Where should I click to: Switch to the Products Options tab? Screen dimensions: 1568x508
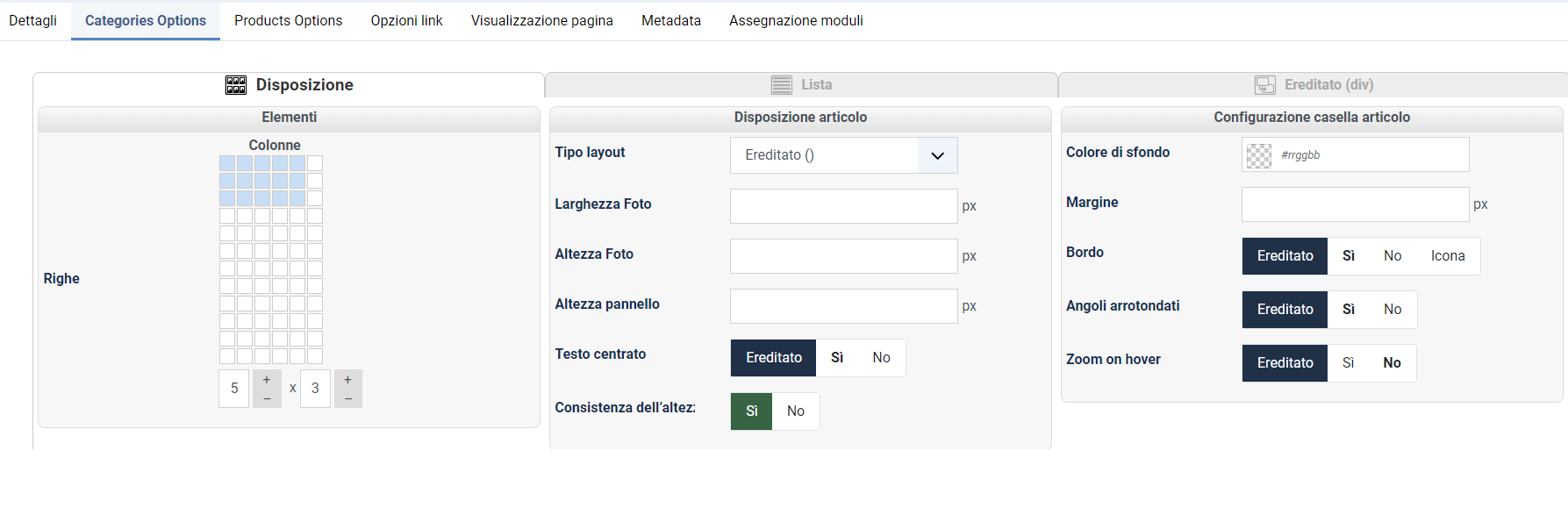coord(288,21)
